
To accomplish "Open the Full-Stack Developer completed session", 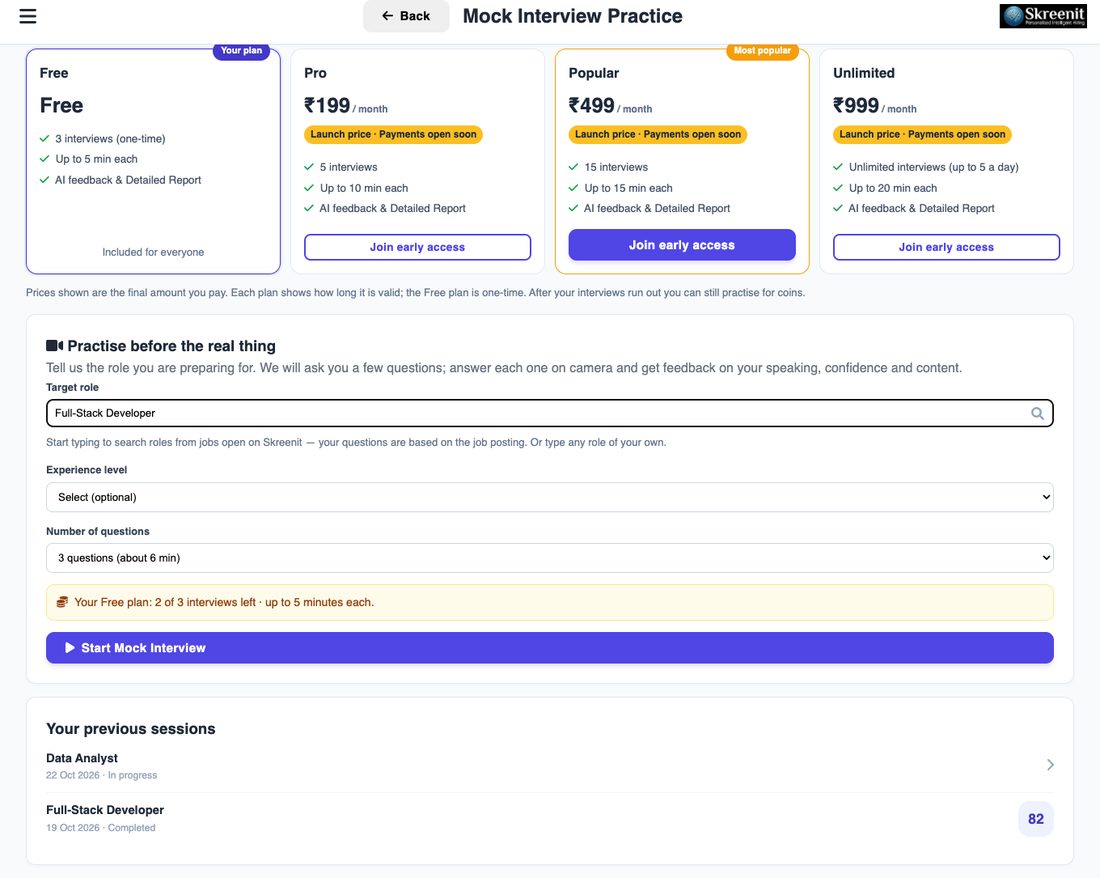I will pos(550,818).
